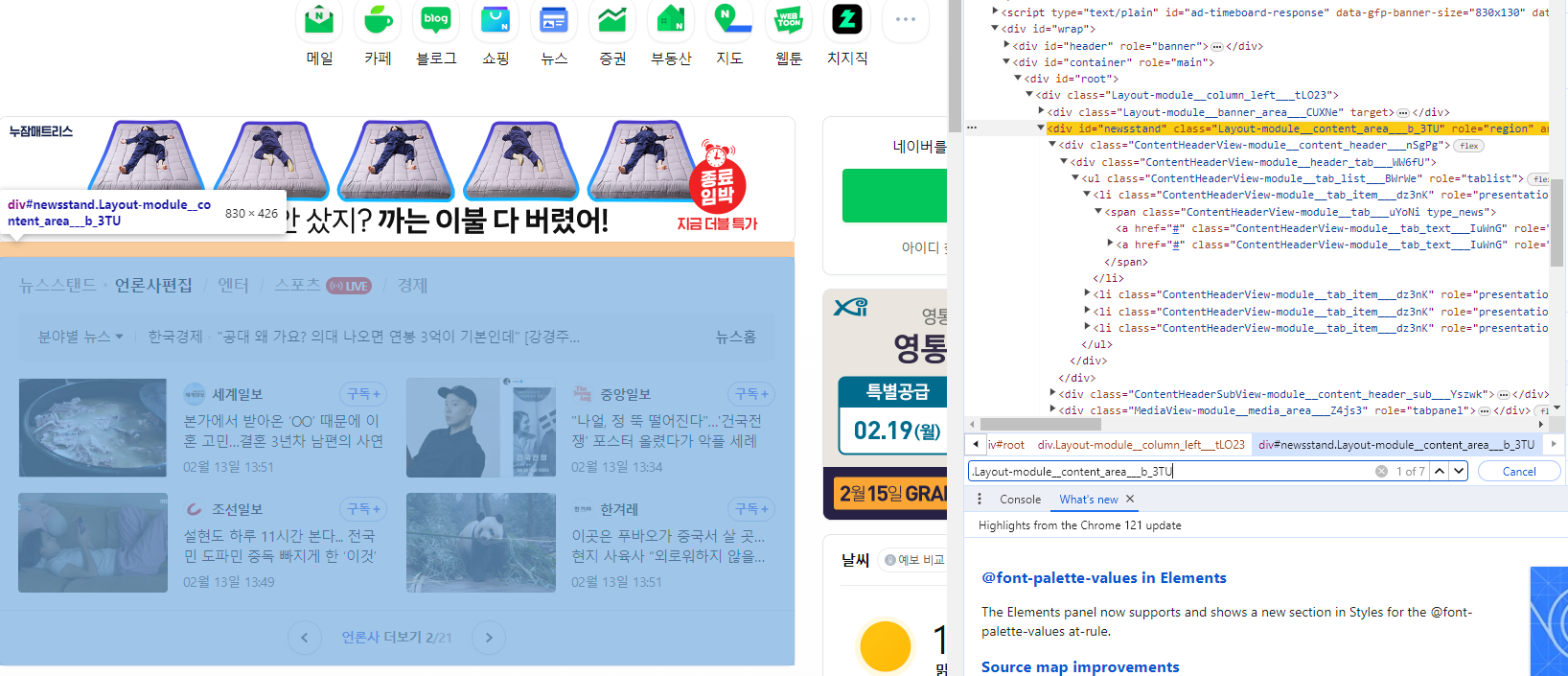This screenshot has width=1568, height=676.
Task: Open the Map (지도) shortcut icon
Action: point(729,19)
